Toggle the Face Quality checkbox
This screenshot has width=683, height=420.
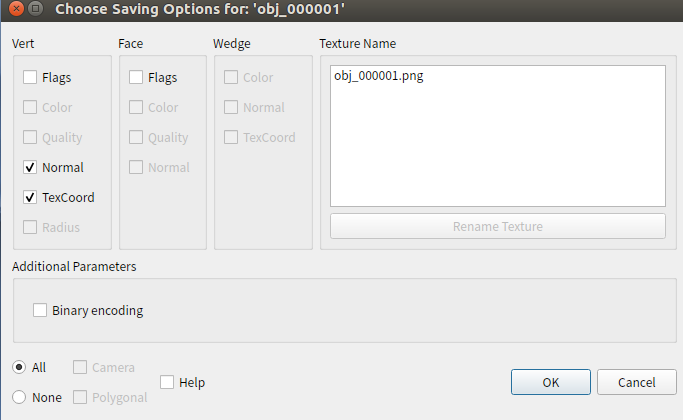[136, 137]
